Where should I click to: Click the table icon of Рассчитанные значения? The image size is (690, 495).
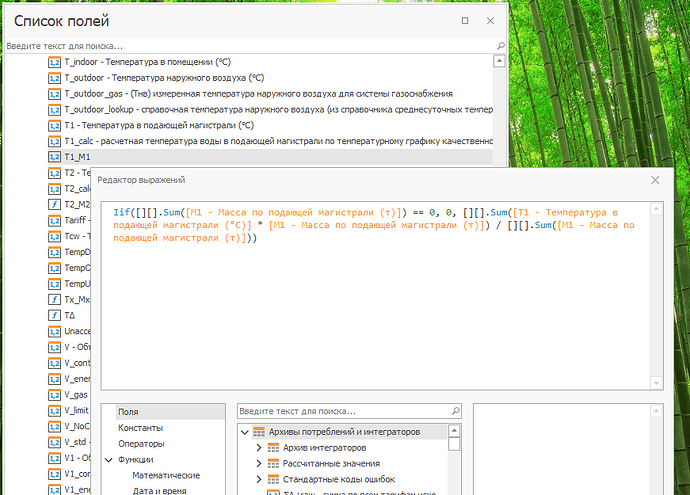(x=273, y=464)
